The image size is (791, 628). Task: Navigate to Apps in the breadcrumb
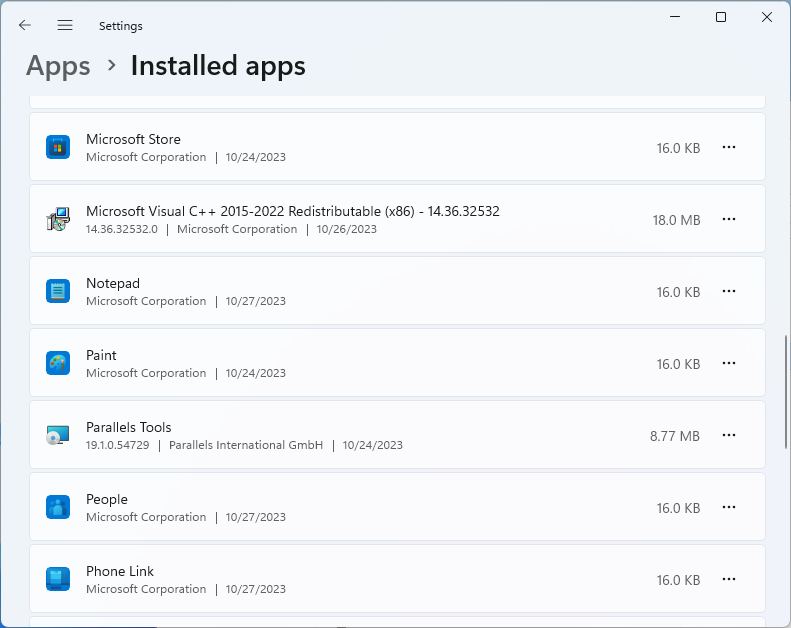pos(58,66)
